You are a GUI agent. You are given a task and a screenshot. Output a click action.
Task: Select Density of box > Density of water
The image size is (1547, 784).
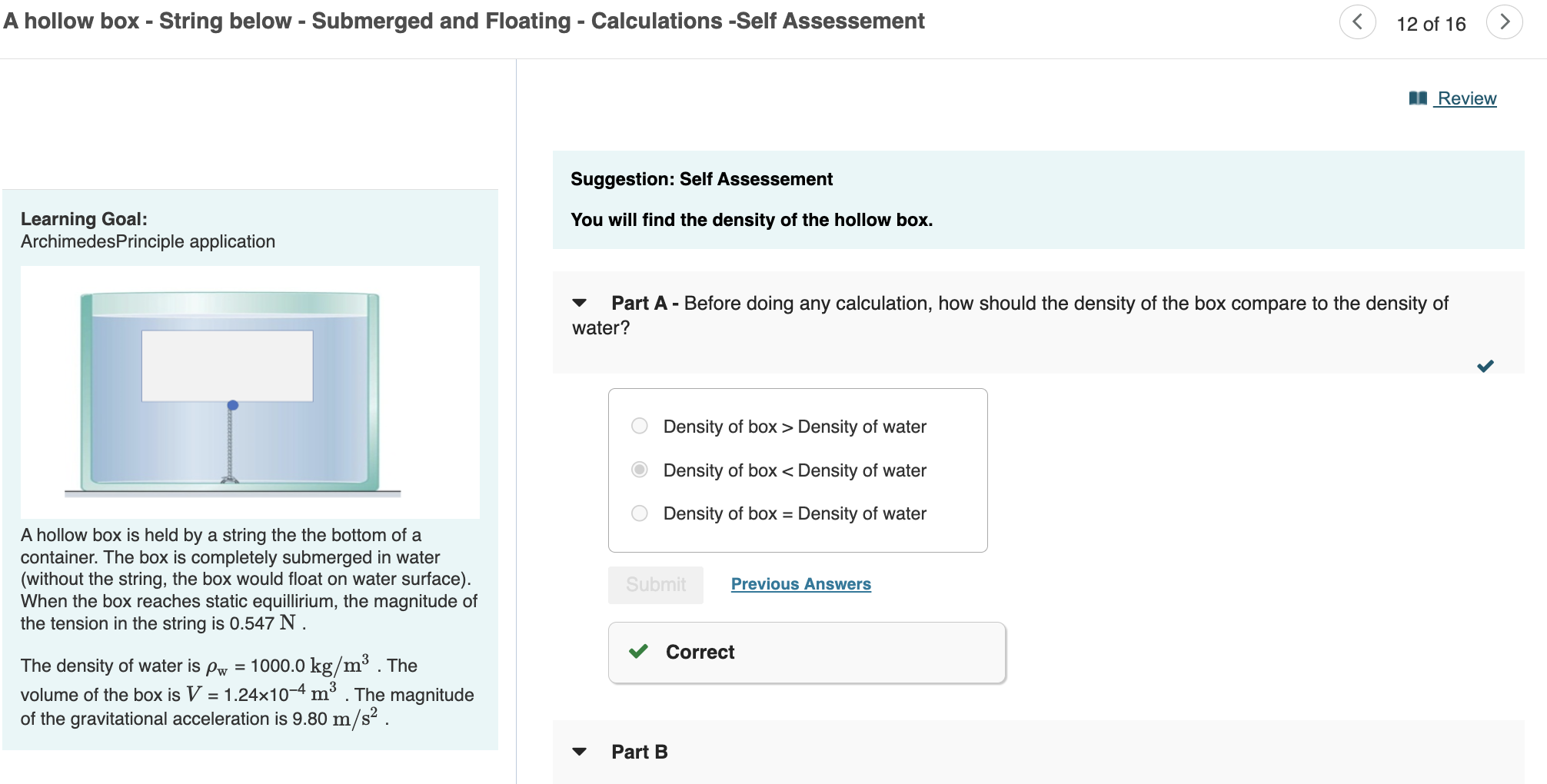coord(639,426)
